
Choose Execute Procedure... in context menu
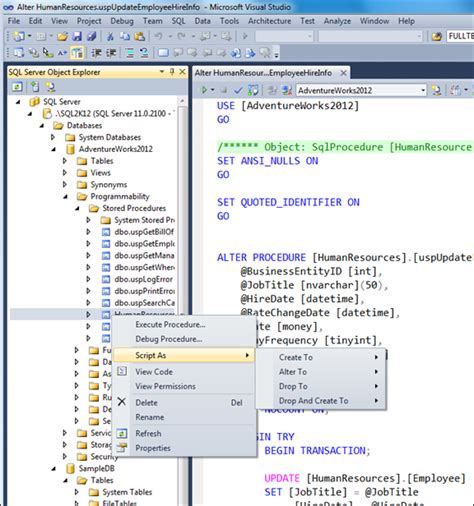(184, 324)
